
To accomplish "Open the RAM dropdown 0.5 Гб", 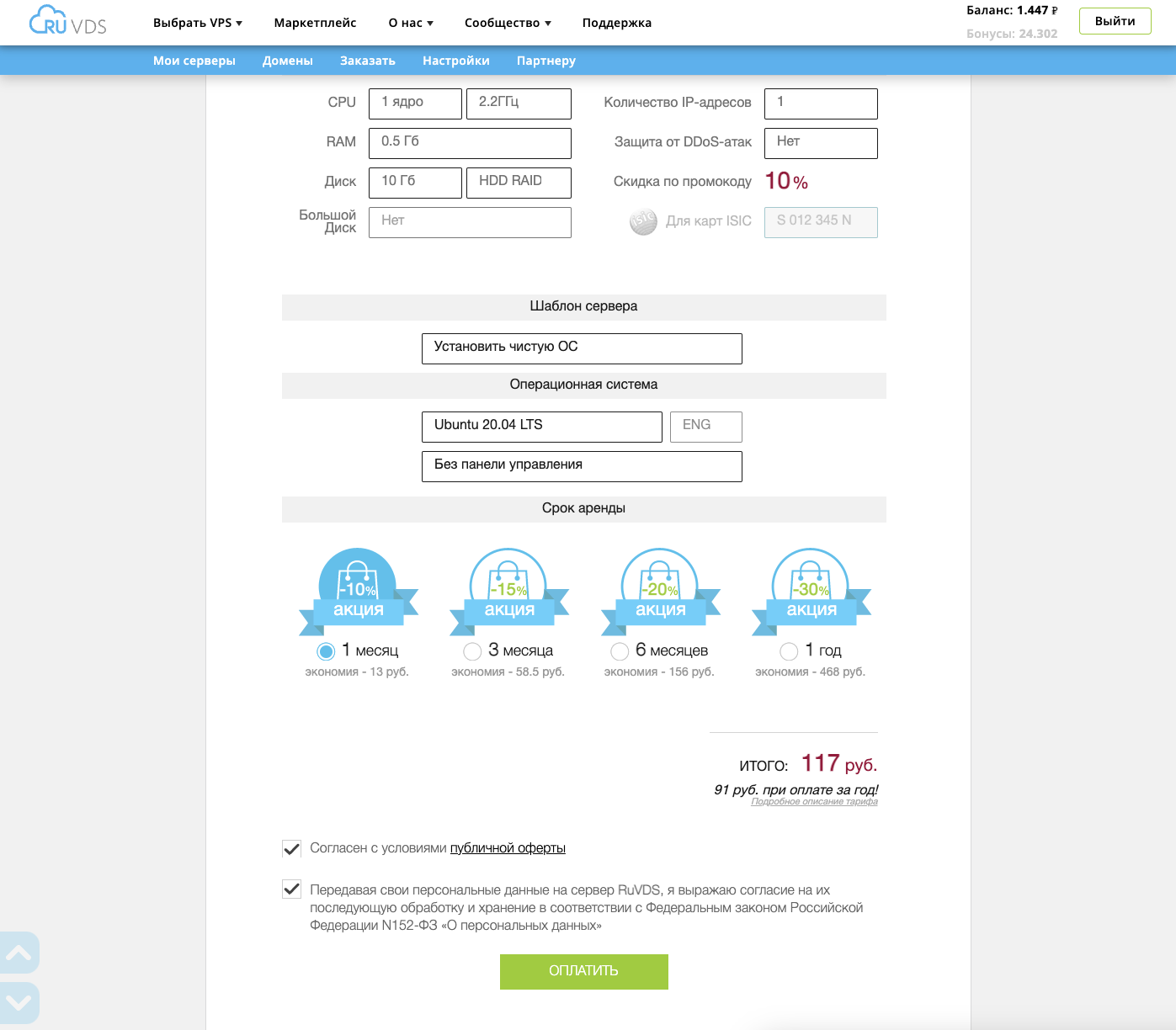I will 470,143.
